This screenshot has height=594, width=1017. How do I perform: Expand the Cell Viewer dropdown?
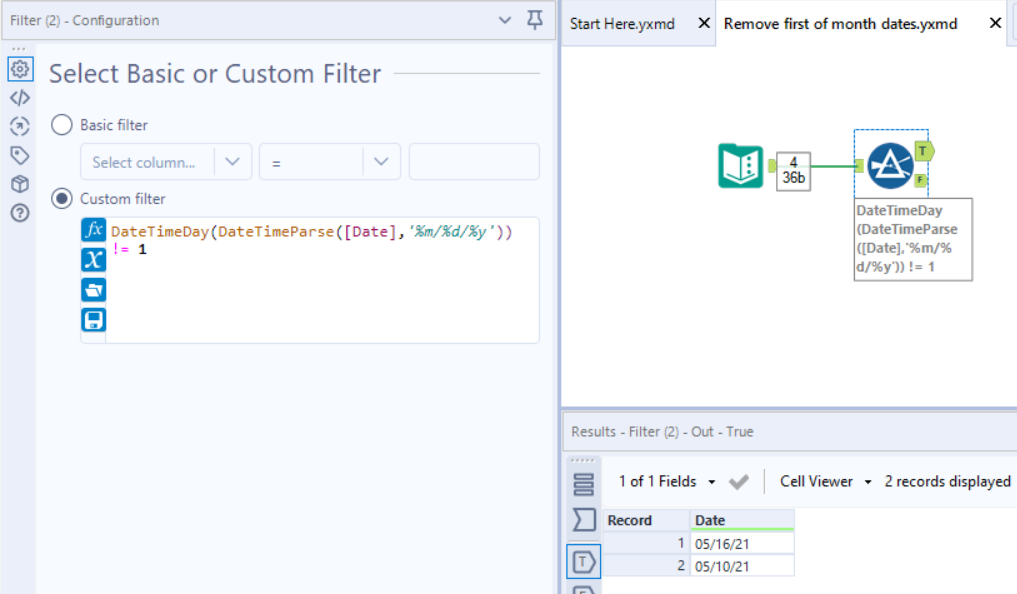tap(826, 482)
